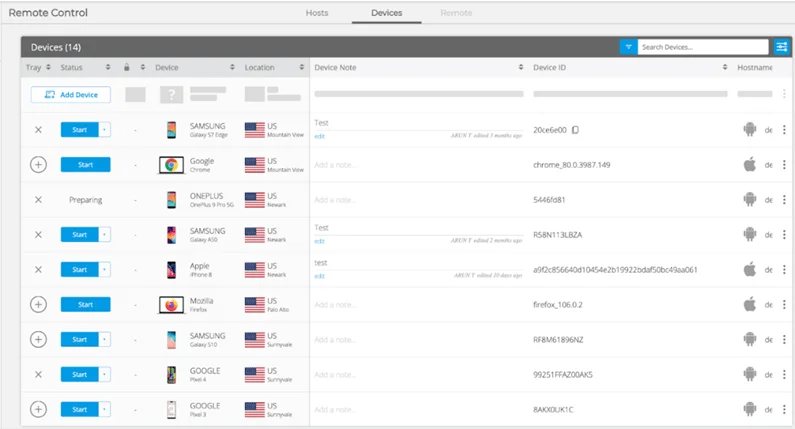The image size is (795, 429).
Task: Edit note for Galaxy S7 Edge
Action: tap(319, 136)
